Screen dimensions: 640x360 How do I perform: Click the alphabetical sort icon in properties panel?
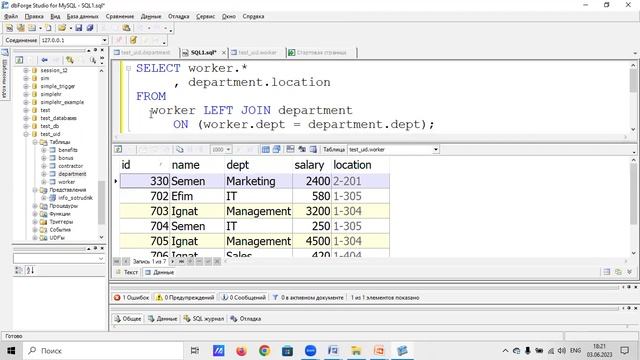(30, 270)
